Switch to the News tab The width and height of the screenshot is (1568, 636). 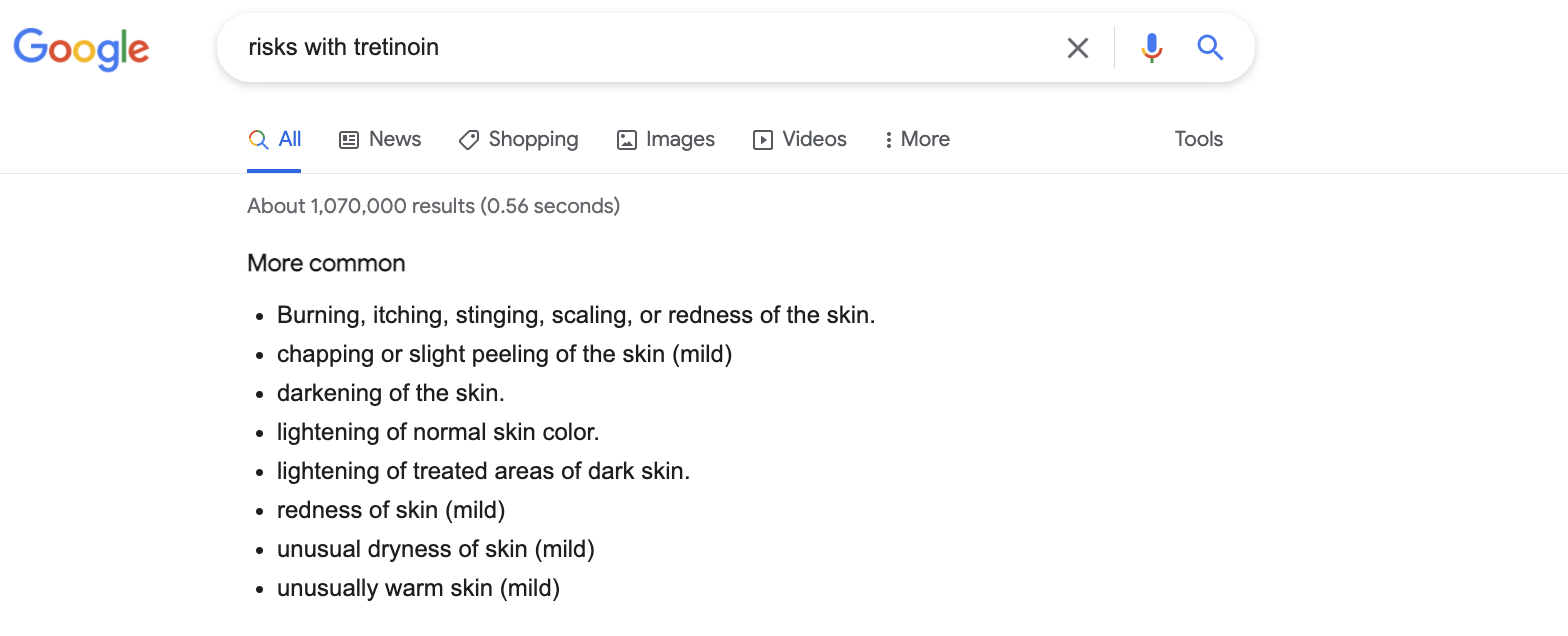380,140
